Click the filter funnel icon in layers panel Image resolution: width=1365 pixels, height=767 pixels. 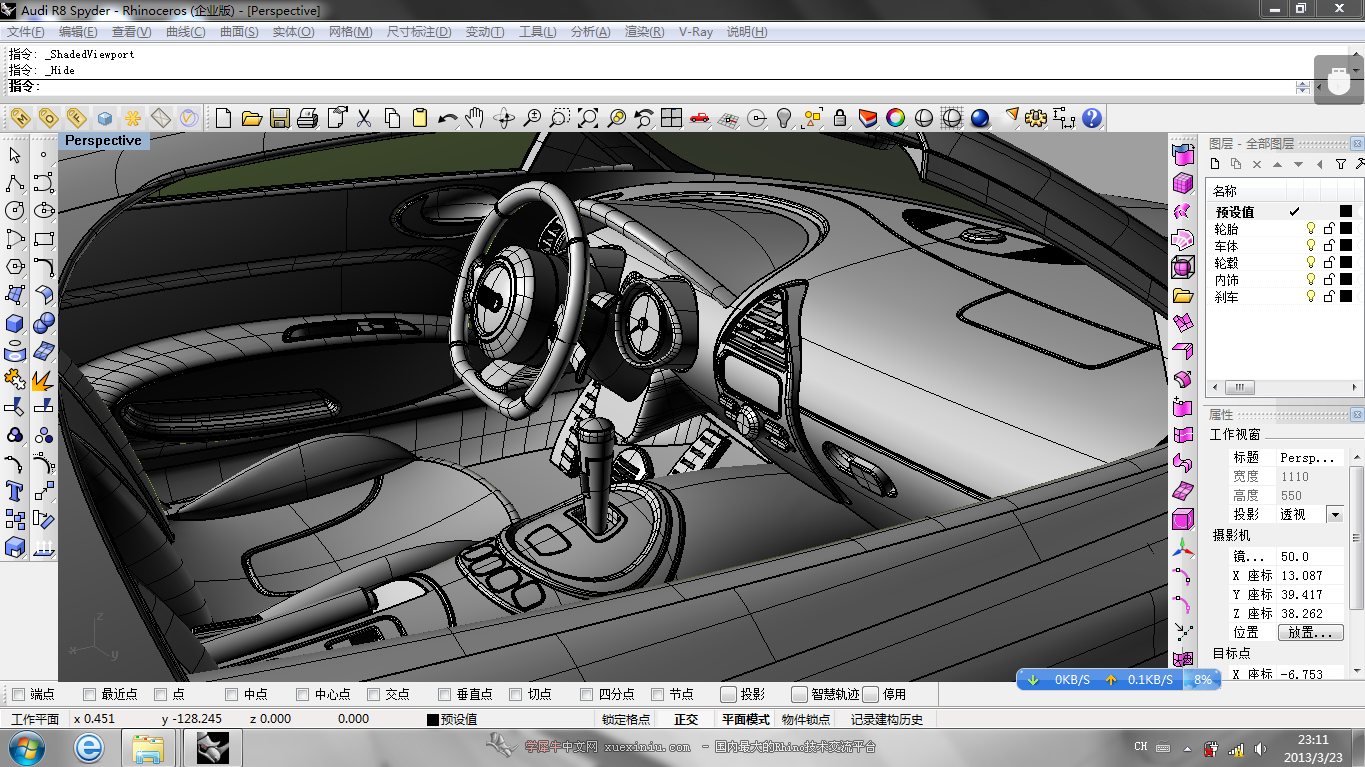click(x=1341, y=164)
